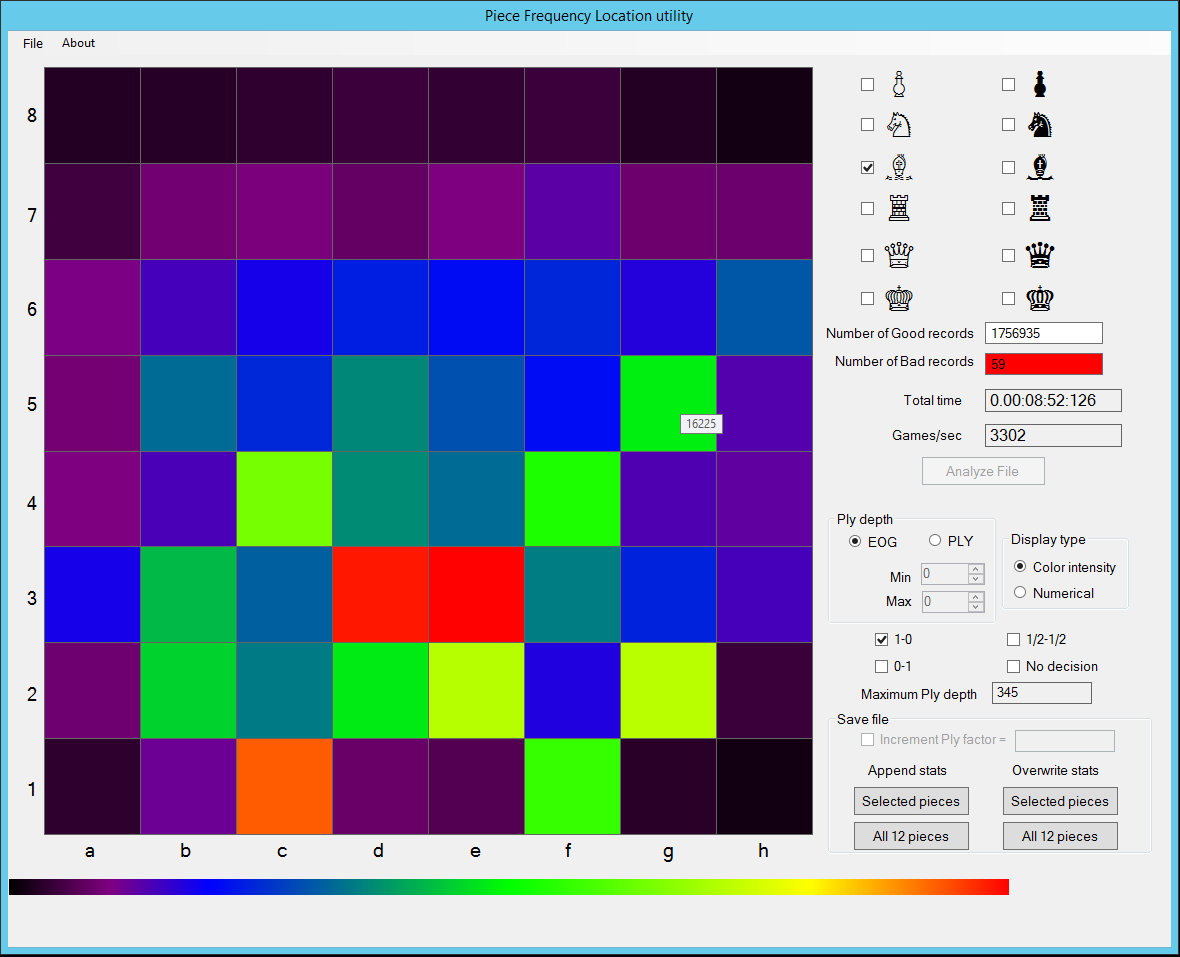1180x957 pixels.
Task: Click the red e3 board square
Action: click(x=476, y=594)
